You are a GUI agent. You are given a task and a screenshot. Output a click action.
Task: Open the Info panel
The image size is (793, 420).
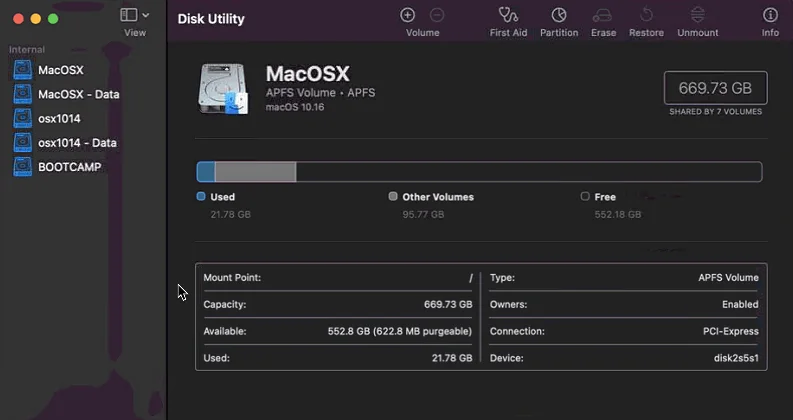(770, 15)
